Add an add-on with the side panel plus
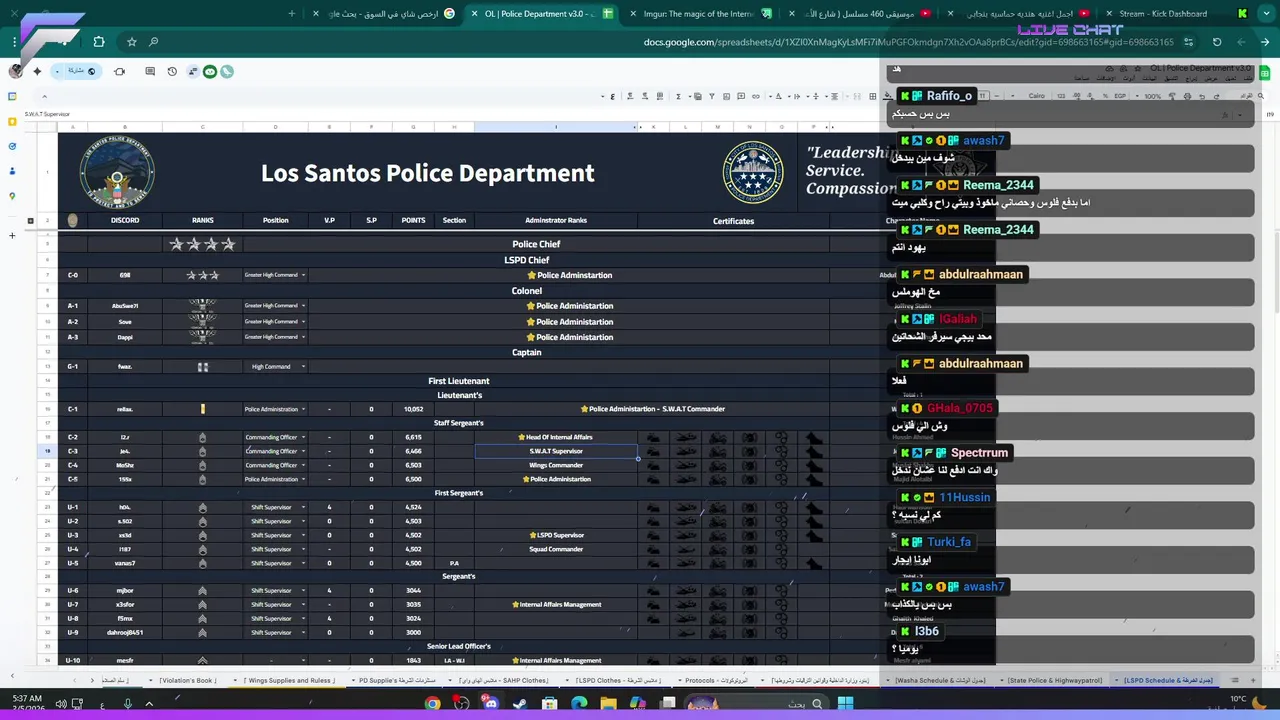This screenshot has height=720, width=1280. [12, 236]
